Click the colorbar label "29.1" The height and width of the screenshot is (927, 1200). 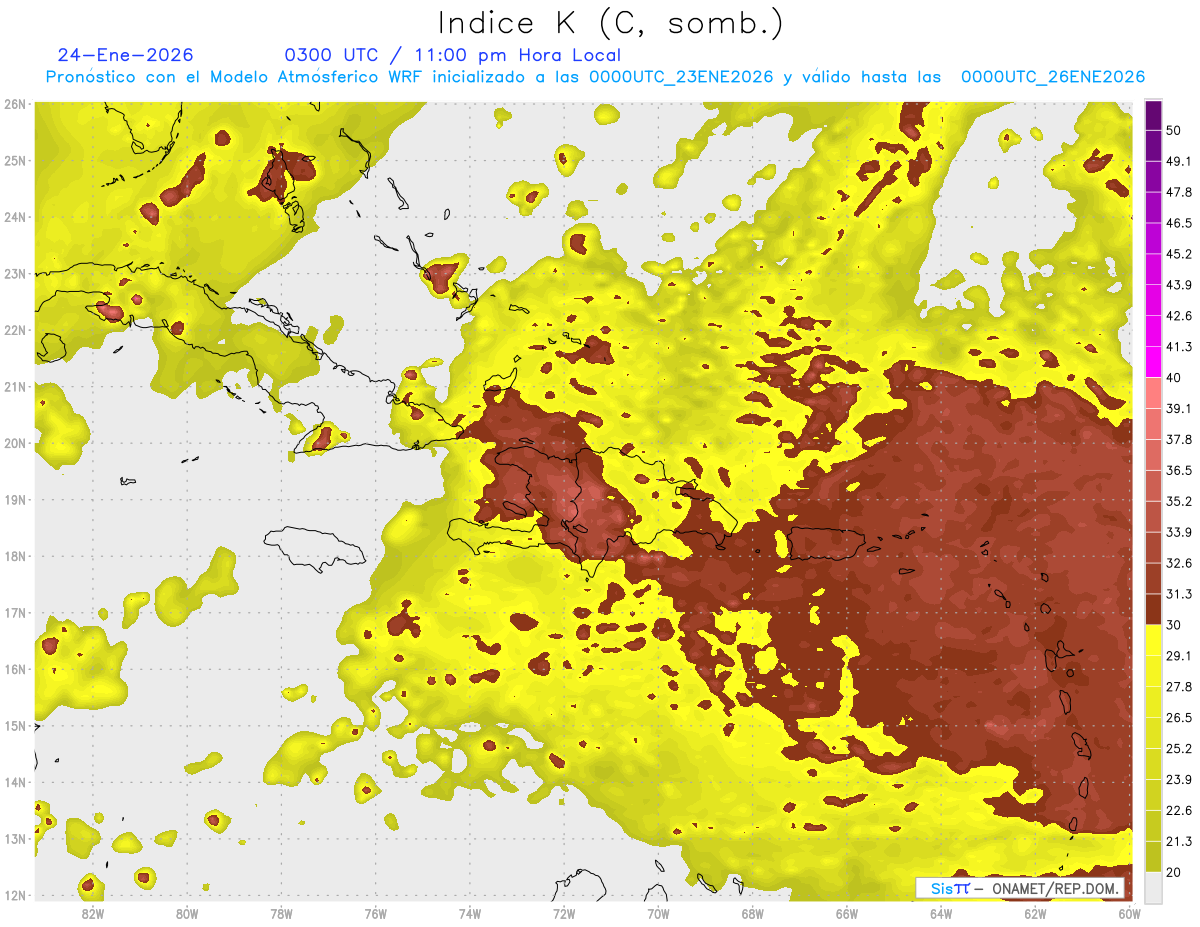click(x=1179, y=656)
